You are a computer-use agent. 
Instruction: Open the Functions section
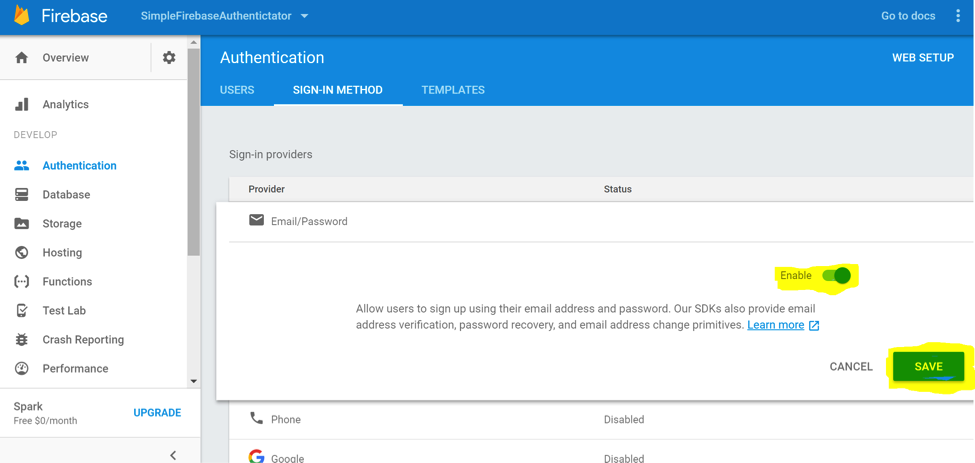67,282
